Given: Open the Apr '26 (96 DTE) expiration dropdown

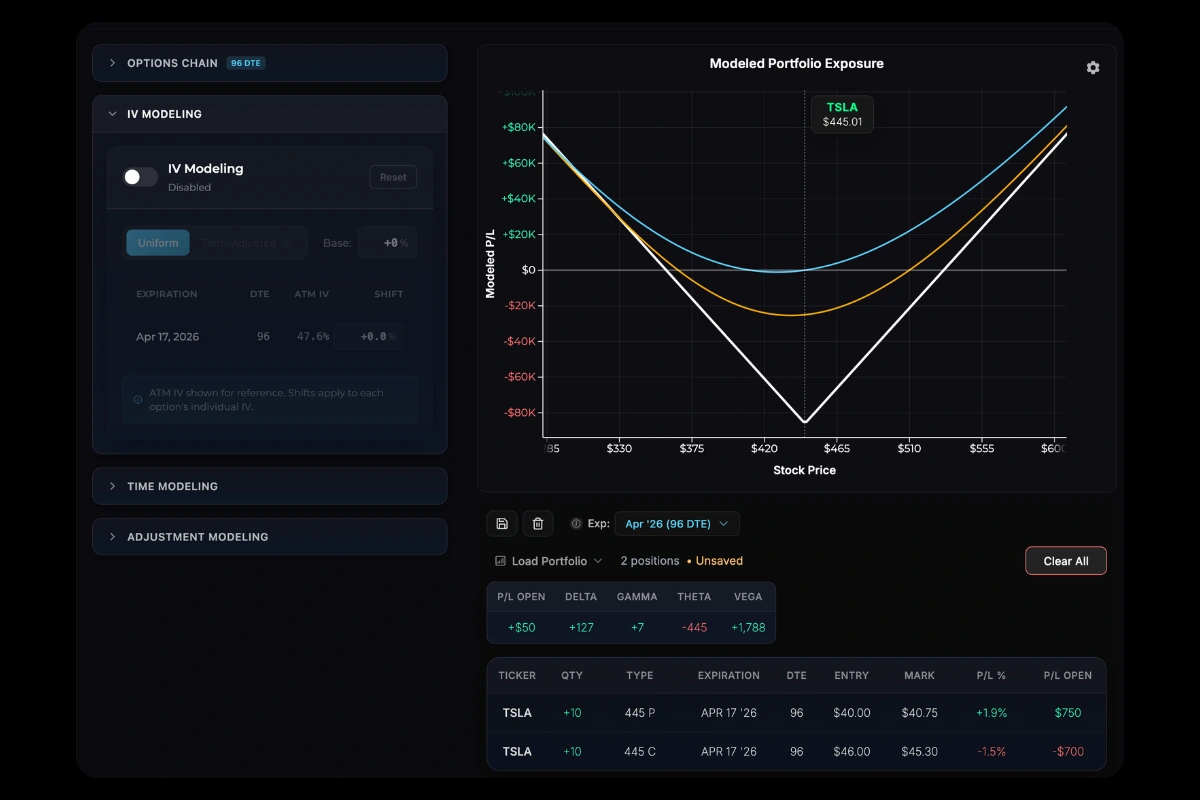Looking at the screenshot, I should click(677, 523).
